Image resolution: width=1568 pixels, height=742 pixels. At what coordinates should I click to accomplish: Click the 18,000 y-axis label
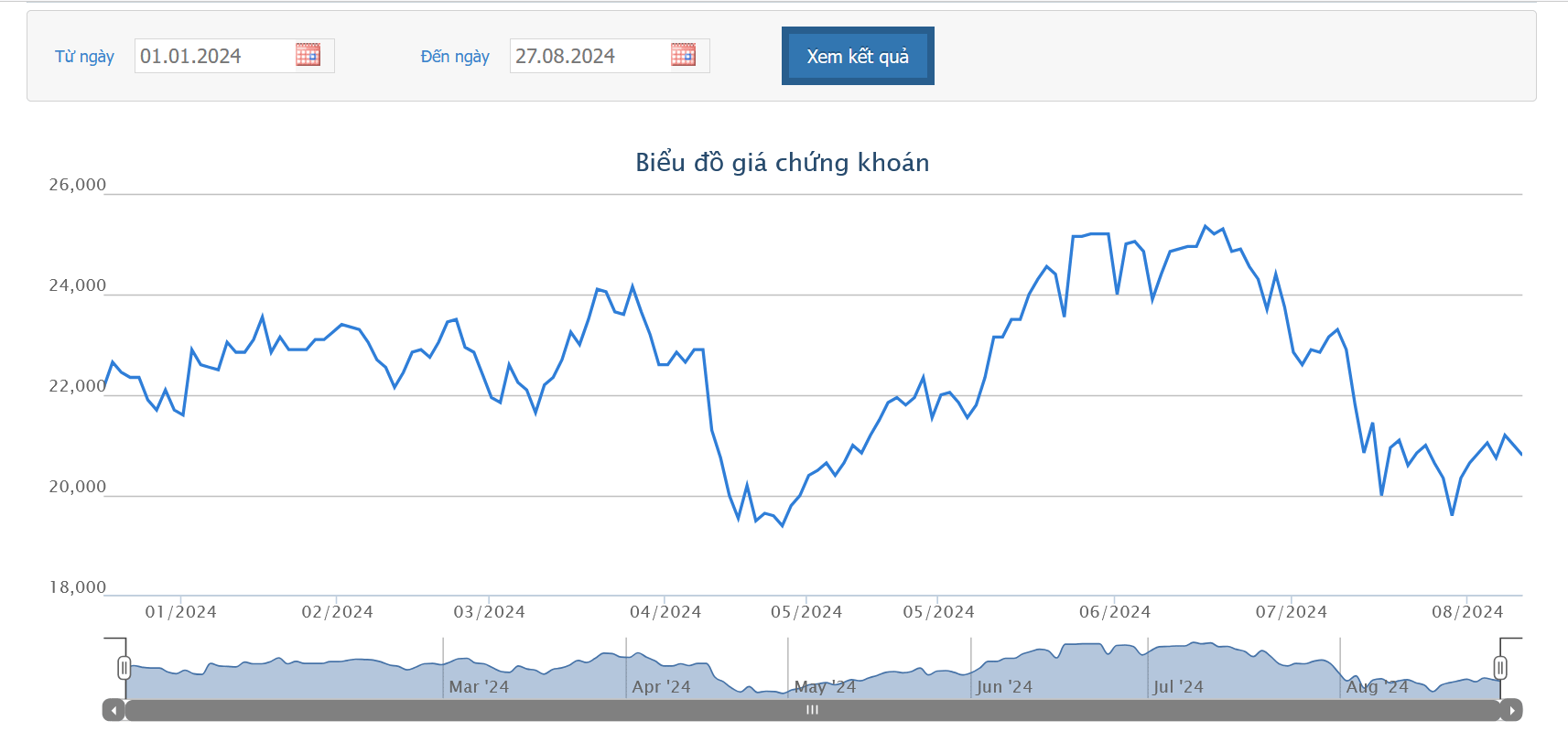point(78,587)
